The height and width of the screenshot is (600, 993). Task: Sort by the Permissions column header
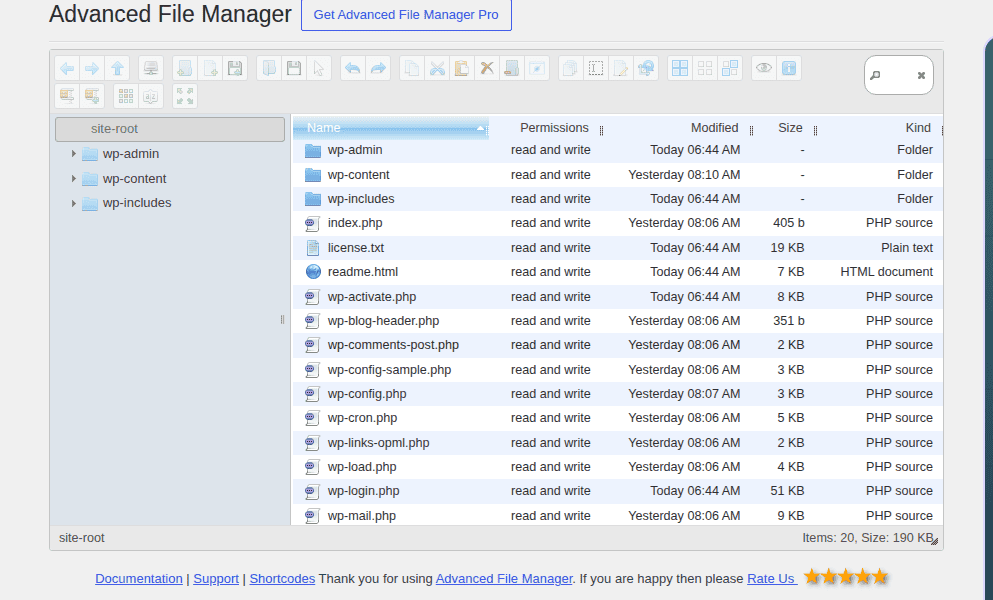554,128
